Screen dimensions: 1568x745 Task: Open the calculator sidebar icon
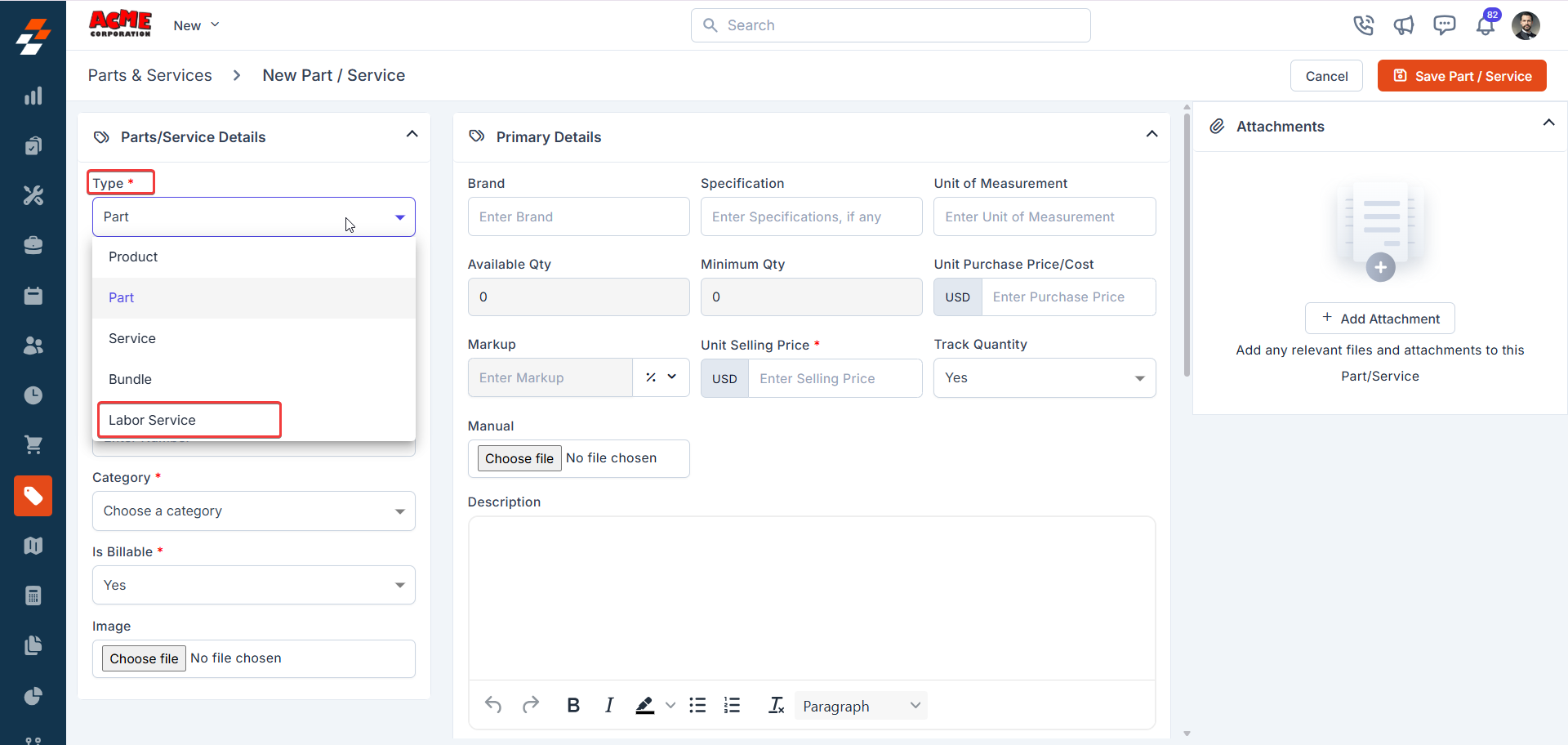click(33, 596)
